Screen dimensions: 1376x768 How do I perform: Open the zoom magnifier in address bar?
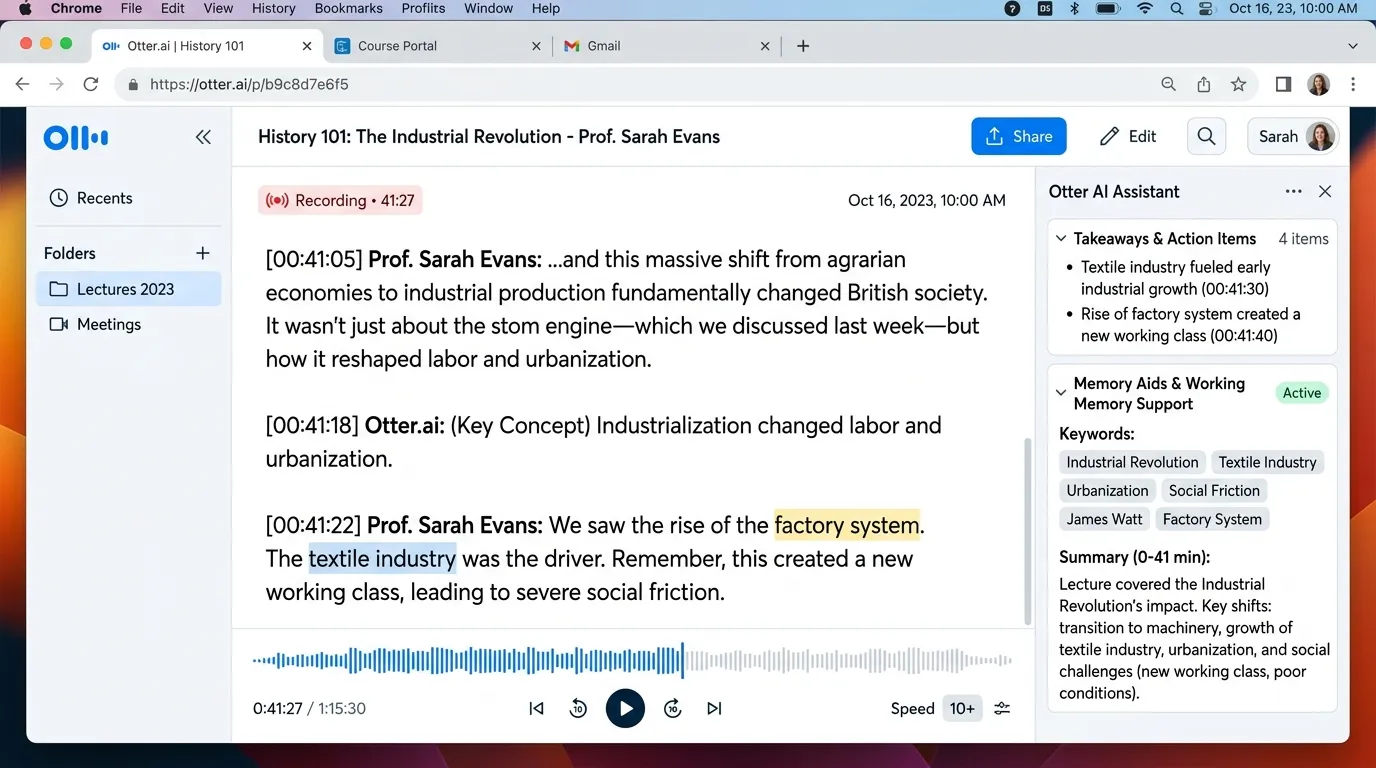1168,85
